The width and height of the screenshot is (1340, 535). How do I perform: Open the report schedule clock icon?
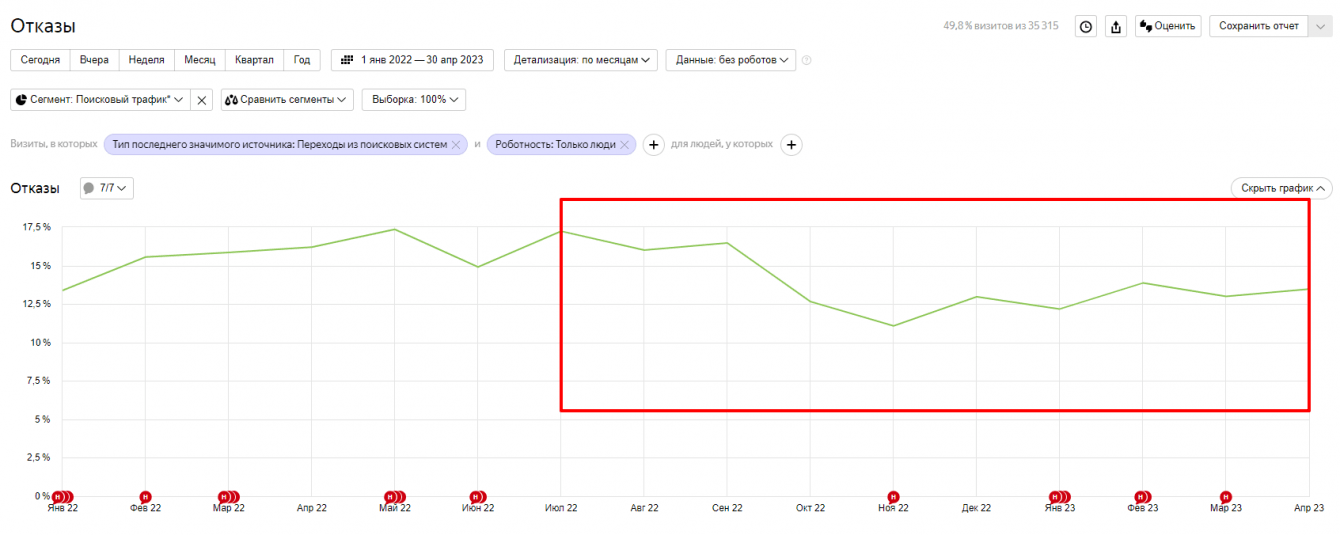1085,27
